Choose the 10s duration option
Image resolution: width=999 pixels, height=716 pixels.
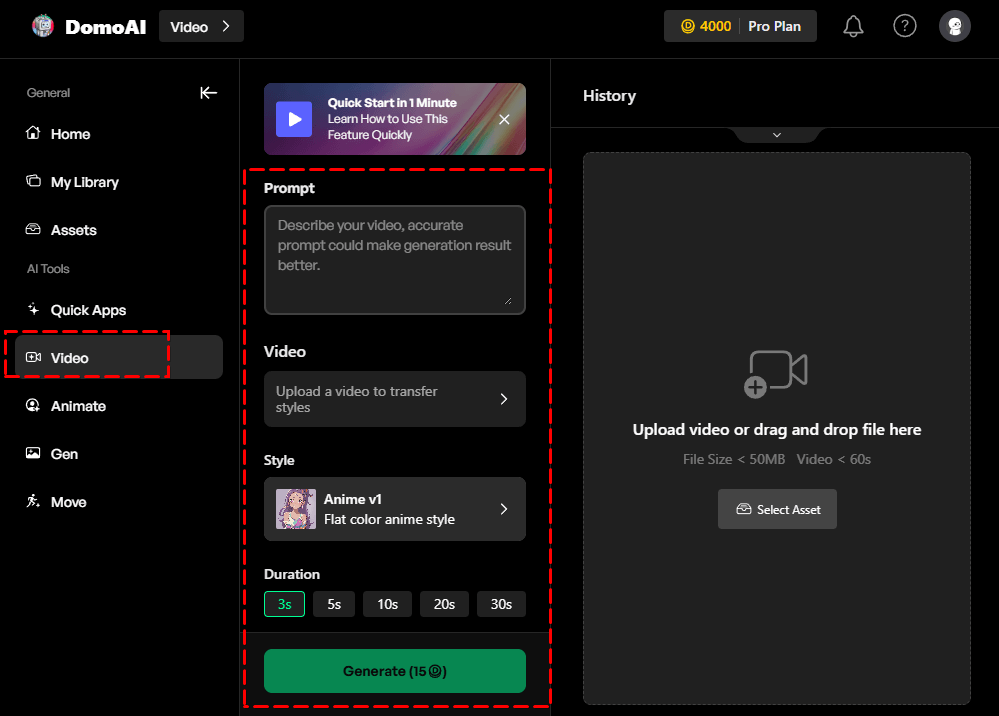coord(387,604)
